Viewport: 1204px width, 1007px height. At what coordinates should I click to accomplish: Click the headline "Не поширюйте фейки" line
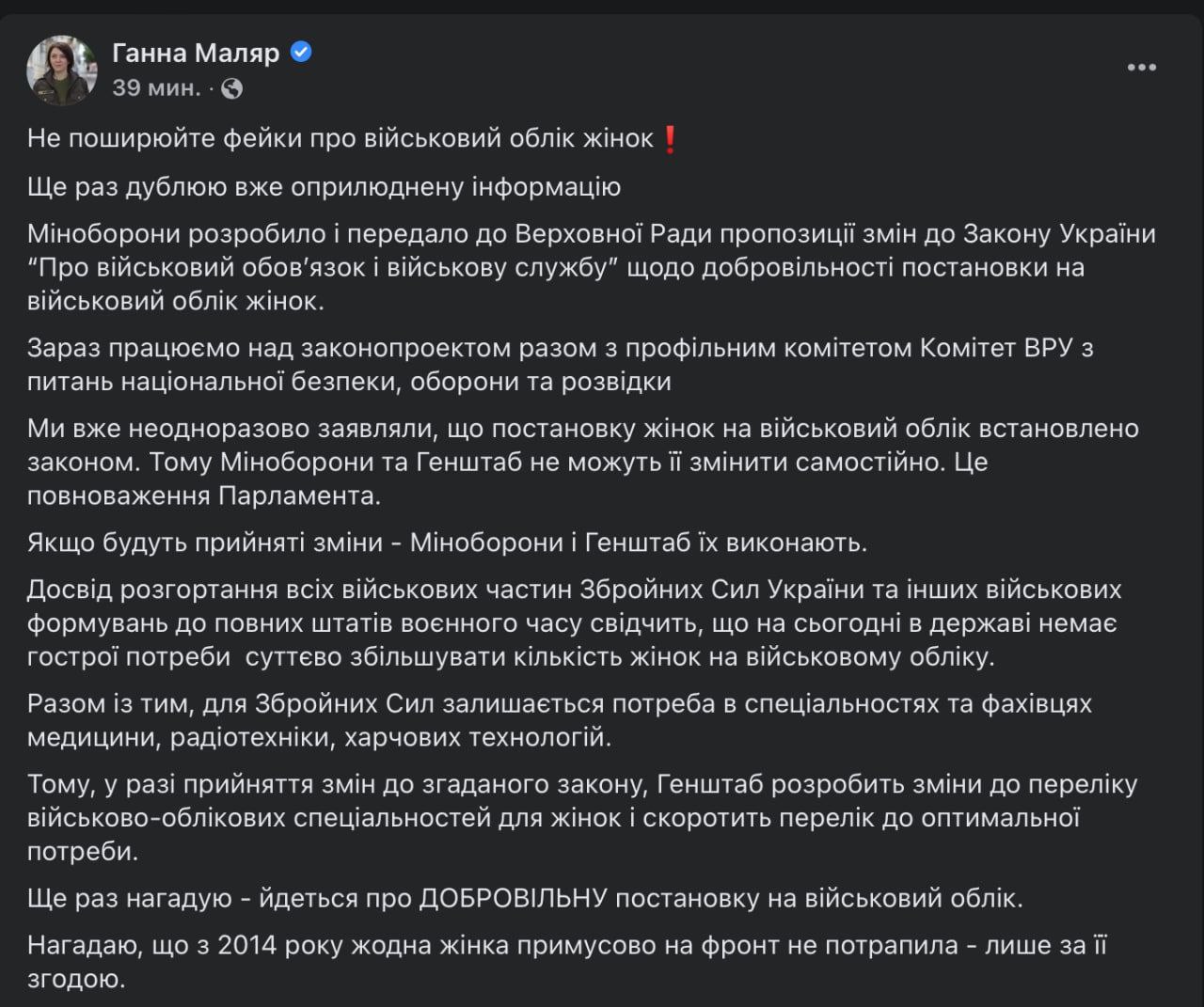coord(341,139)
